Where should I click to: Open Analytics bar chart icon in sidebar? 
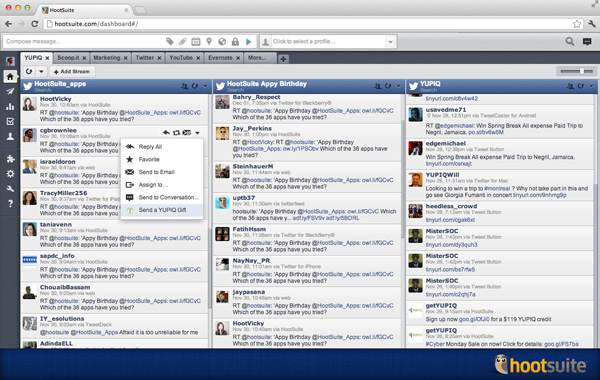[10, 106]
